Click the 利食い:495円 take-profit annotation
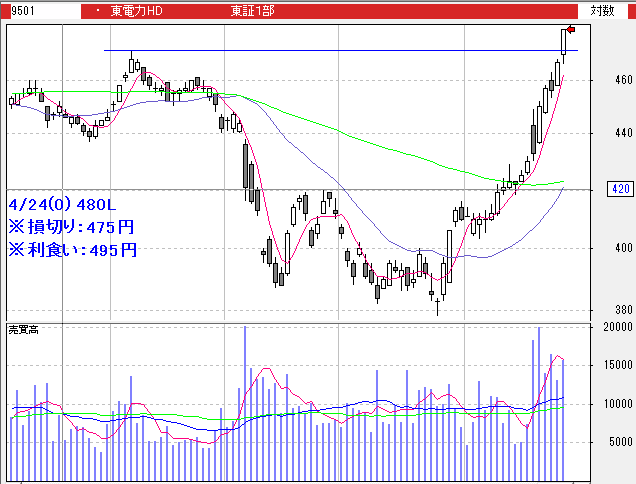 pos(70,251)
